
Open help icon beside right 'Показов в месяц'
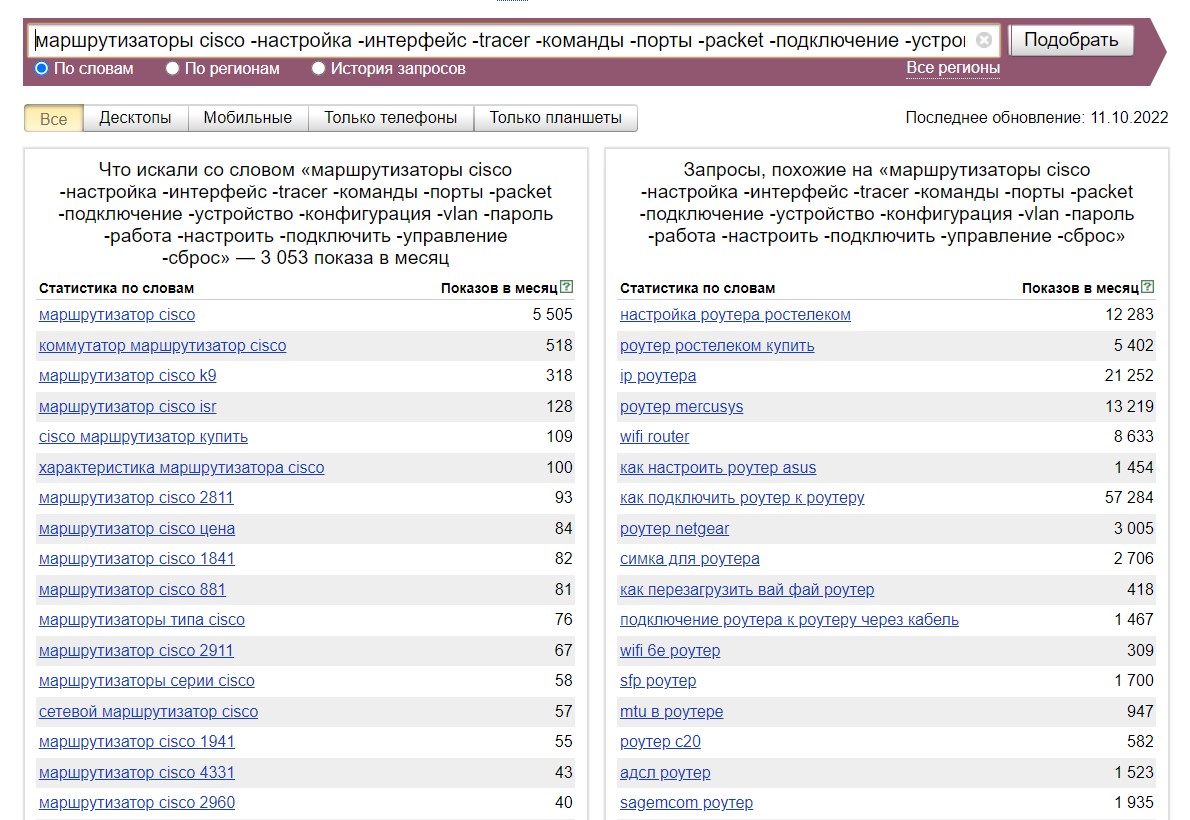tap(1148, 287)
